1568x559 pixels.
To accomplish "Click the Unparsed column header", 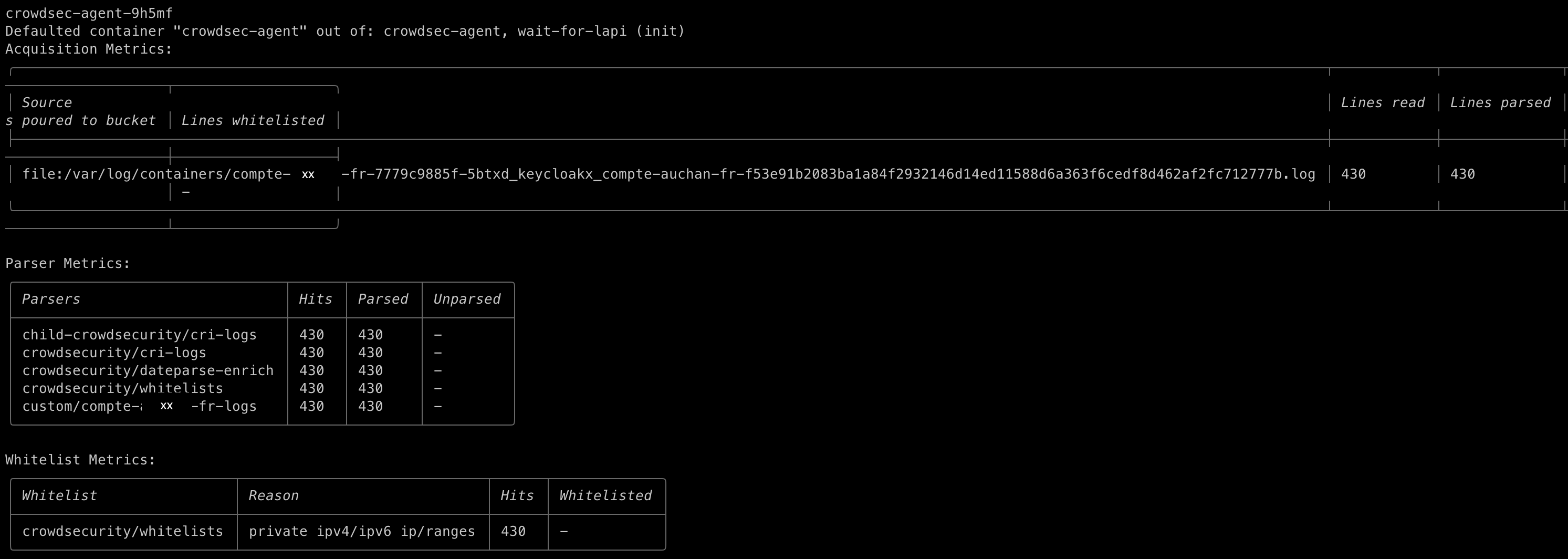I will pos(467,299).
